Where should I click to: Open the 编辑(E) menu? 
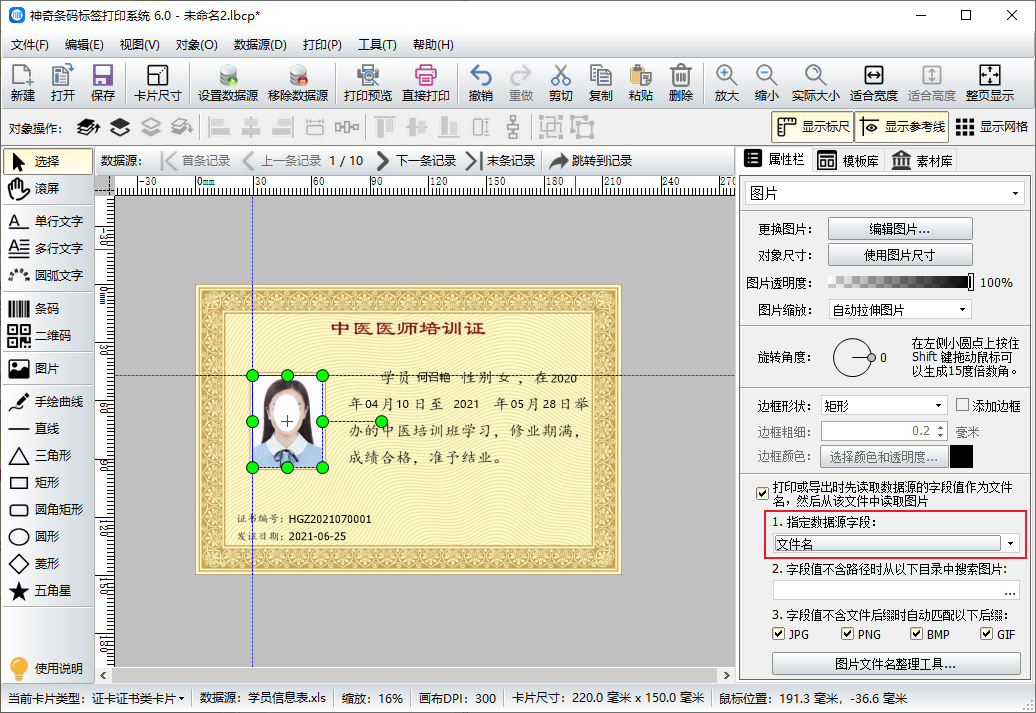[x=84, y=45]
